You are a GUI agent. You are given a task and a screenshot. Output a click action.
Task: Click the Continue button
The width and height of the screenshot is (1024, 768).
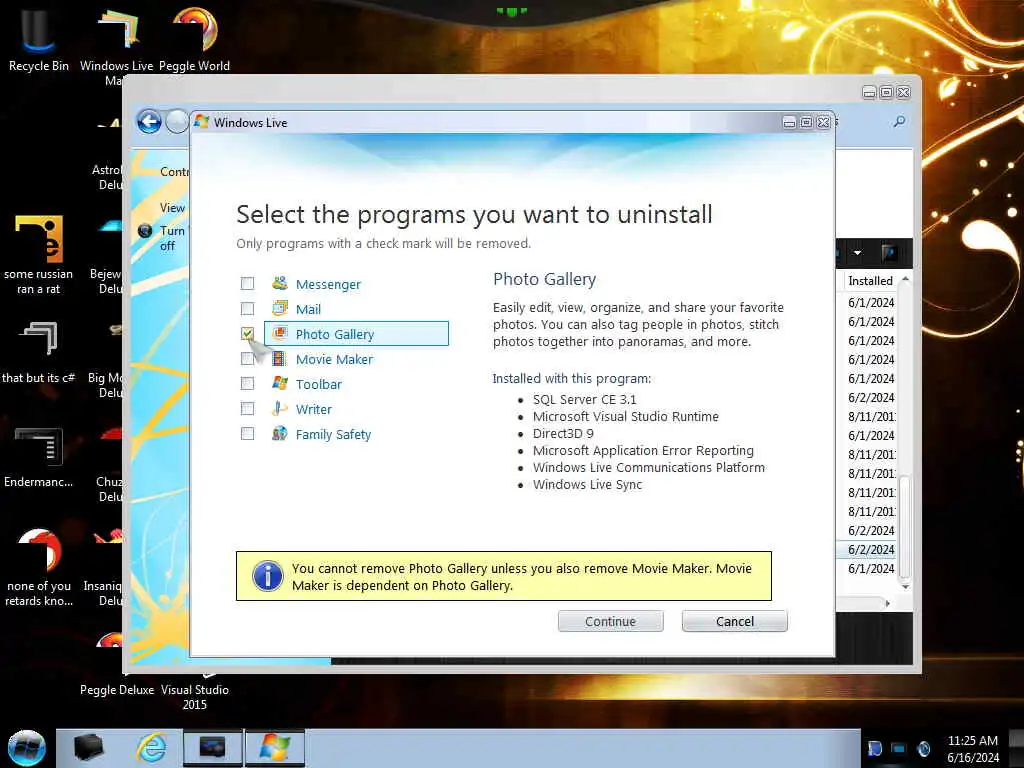[611, 621]
